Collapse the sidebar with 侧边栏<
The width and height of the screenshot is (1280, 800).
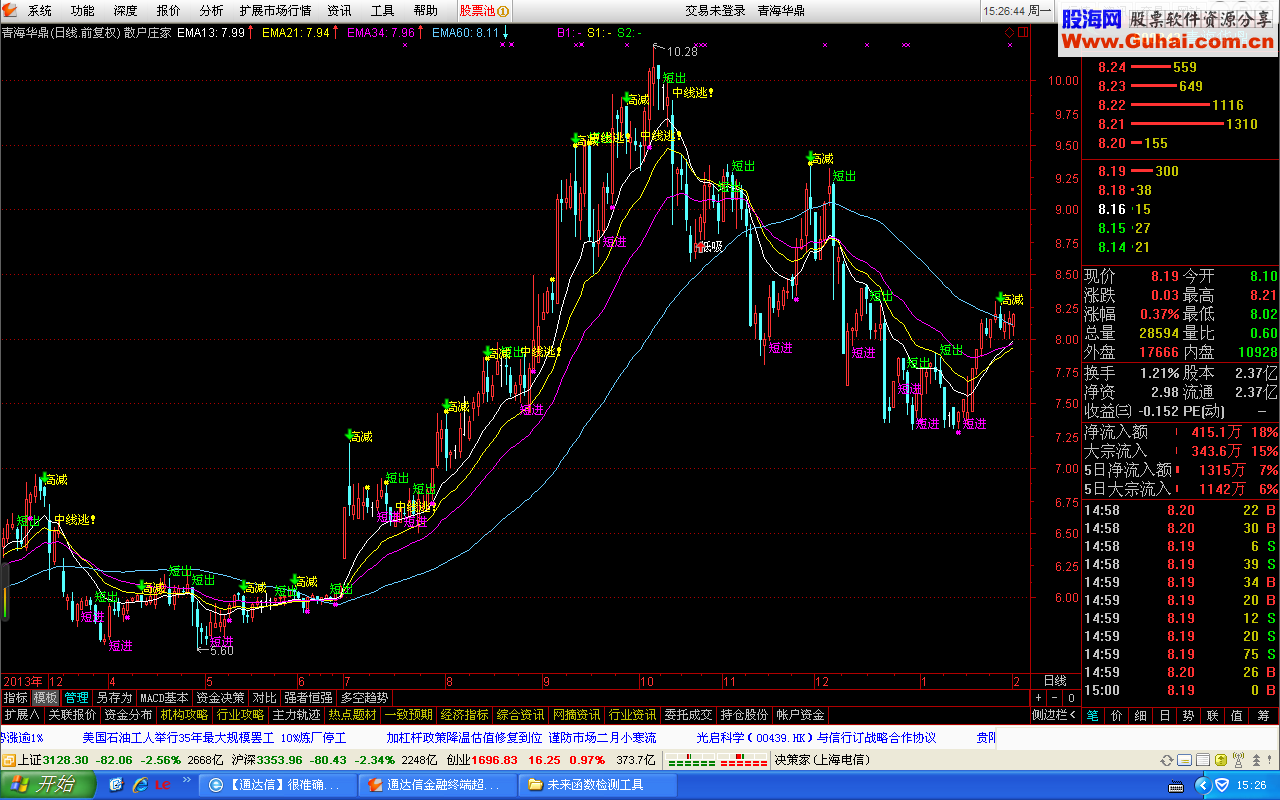coord(1055,715)
